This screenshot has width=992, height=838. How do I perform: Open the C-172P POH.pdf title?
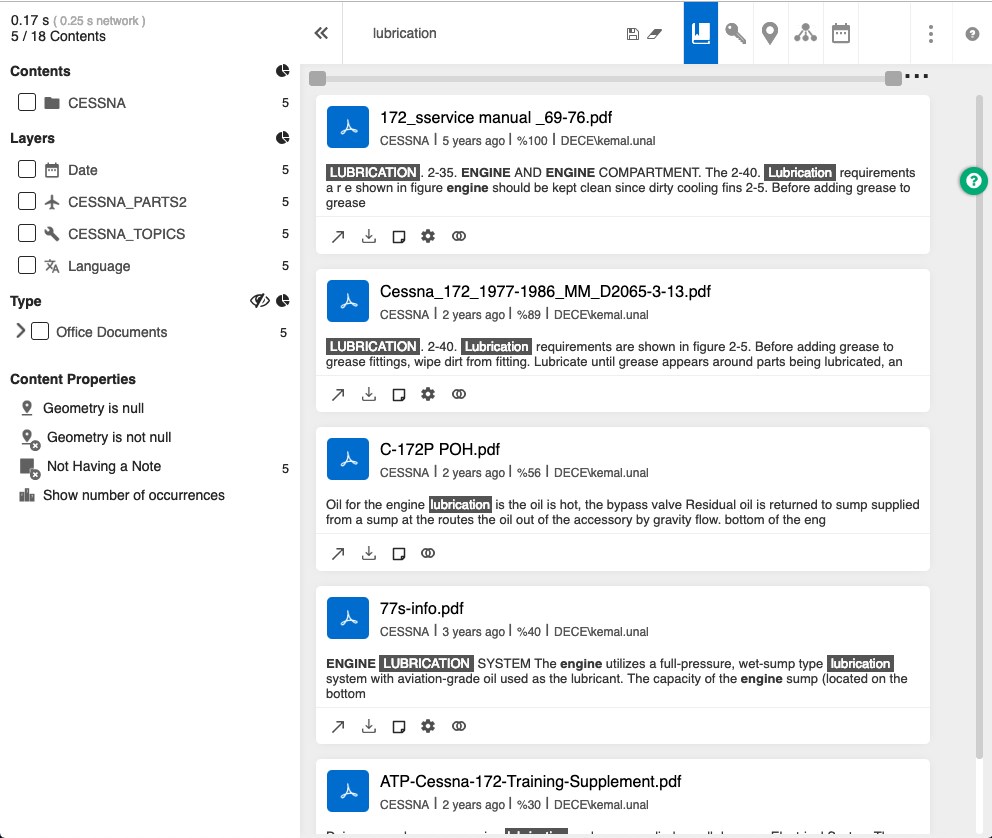[x=440, y=450]
